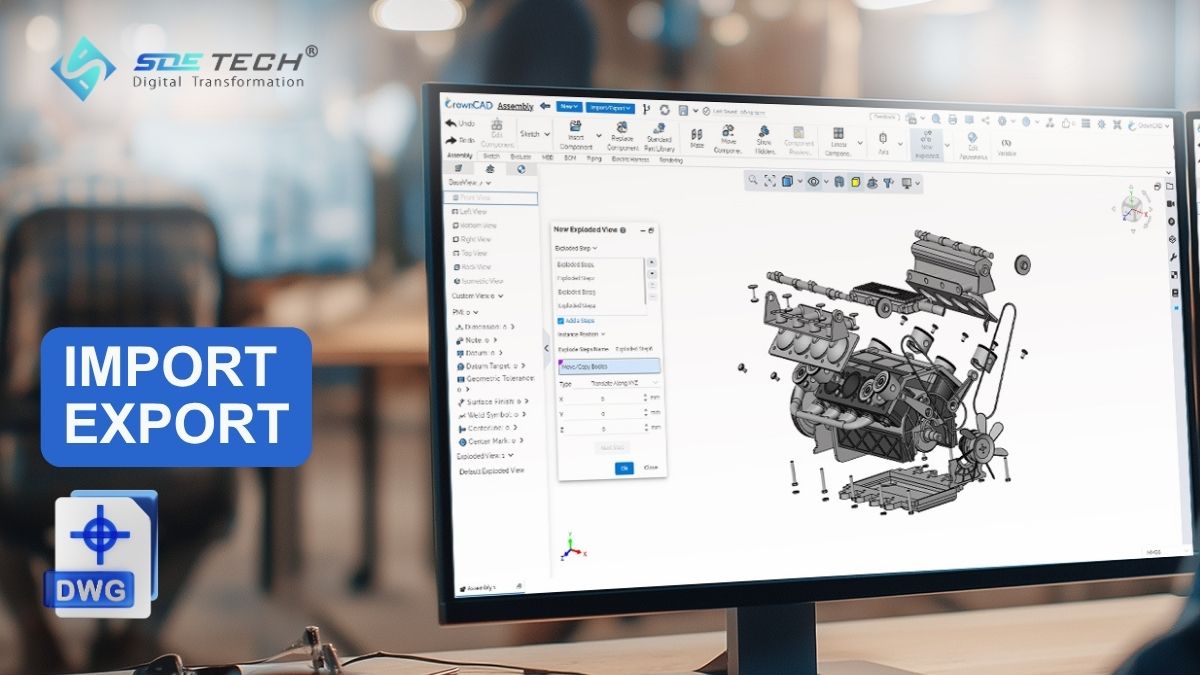
Task: Switch to the BOM ribbon tab
Action: 570,157
